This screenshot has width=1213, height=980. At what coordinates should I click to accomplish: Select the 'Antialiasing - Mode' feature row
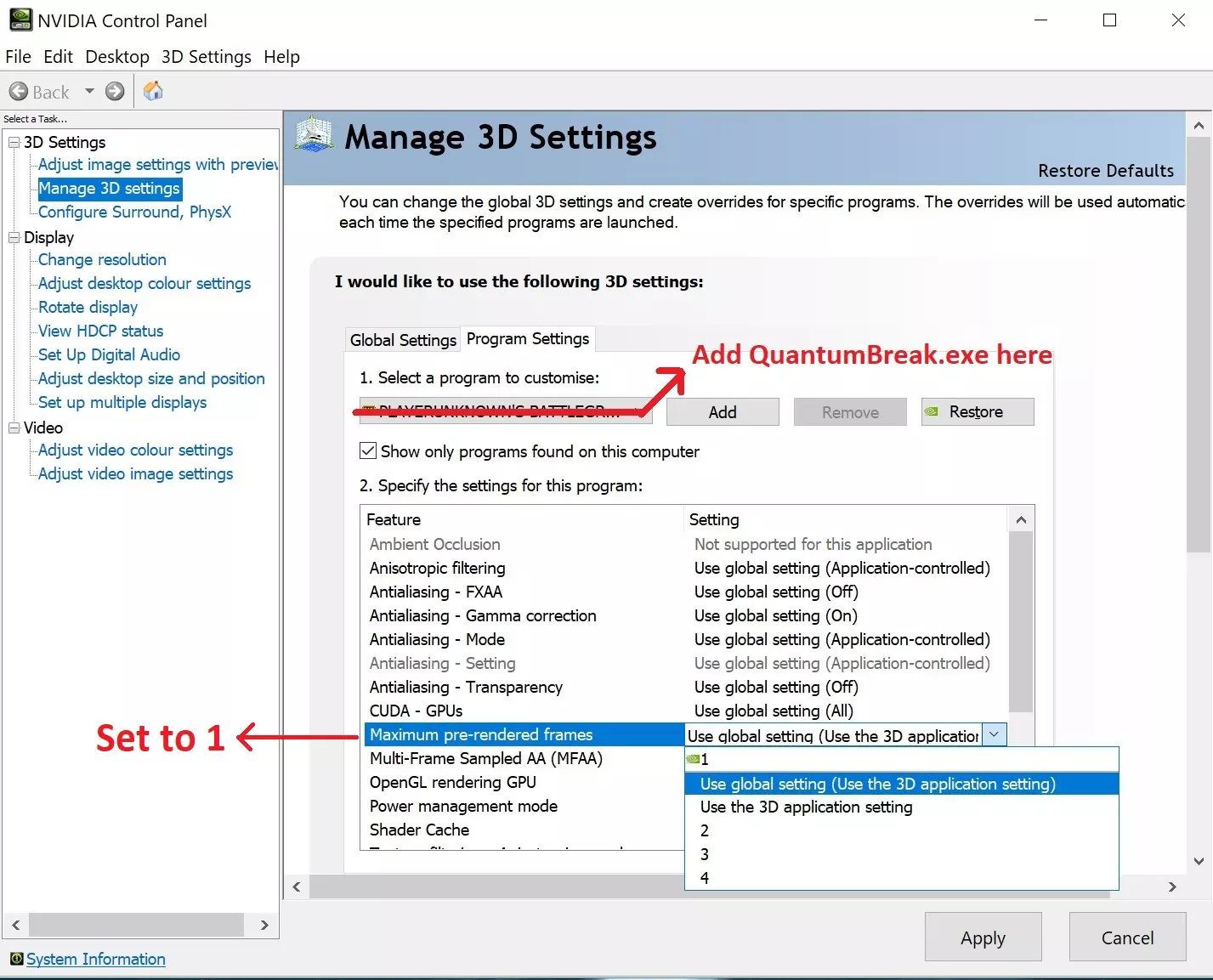pos(685,639)
